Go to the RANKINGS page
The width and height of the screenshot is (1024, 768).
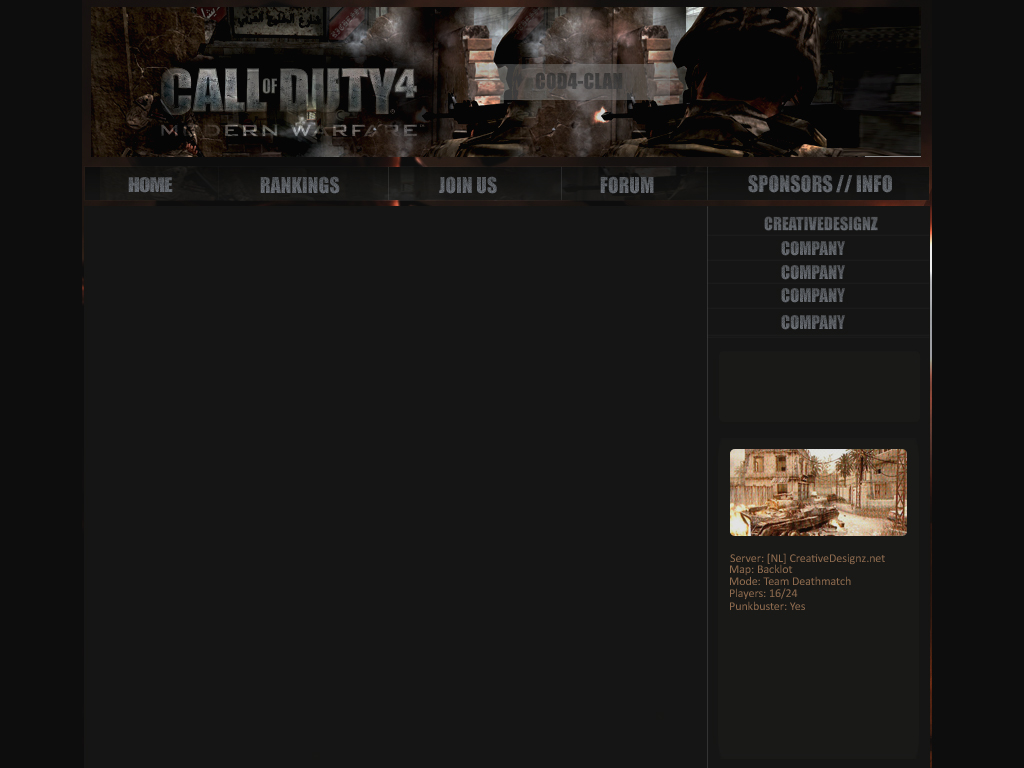point(300,185)
